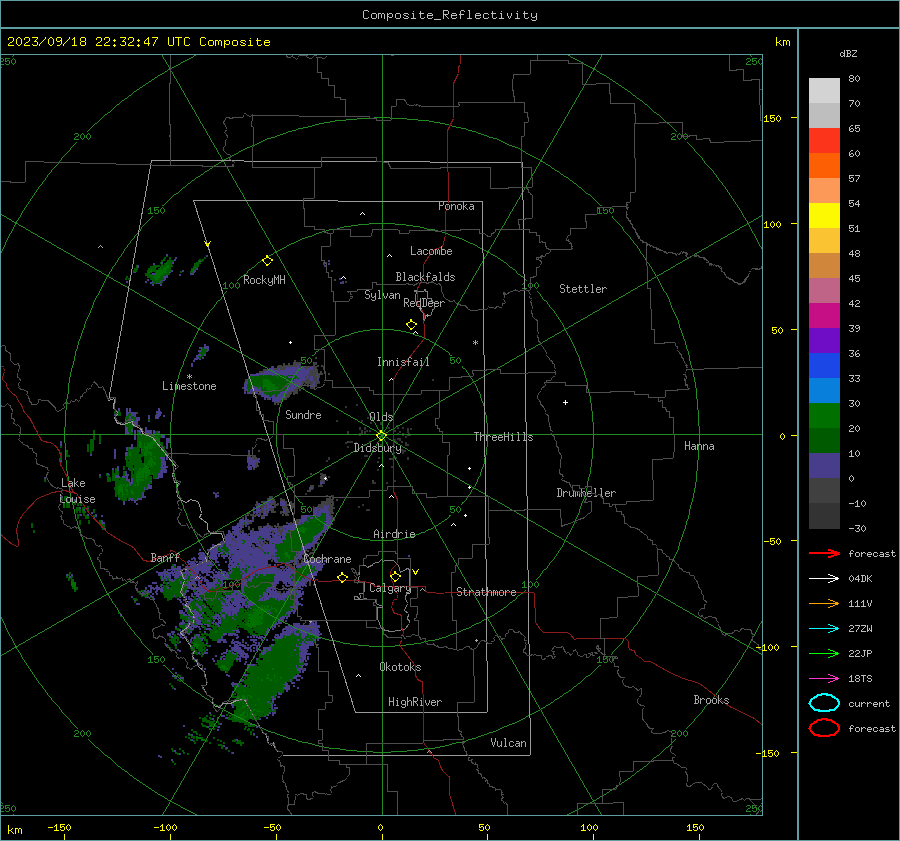Click the yellow diamond marker right of Cochrane
The height and width of the screenshot is (841, 900).
pos(343,577)
